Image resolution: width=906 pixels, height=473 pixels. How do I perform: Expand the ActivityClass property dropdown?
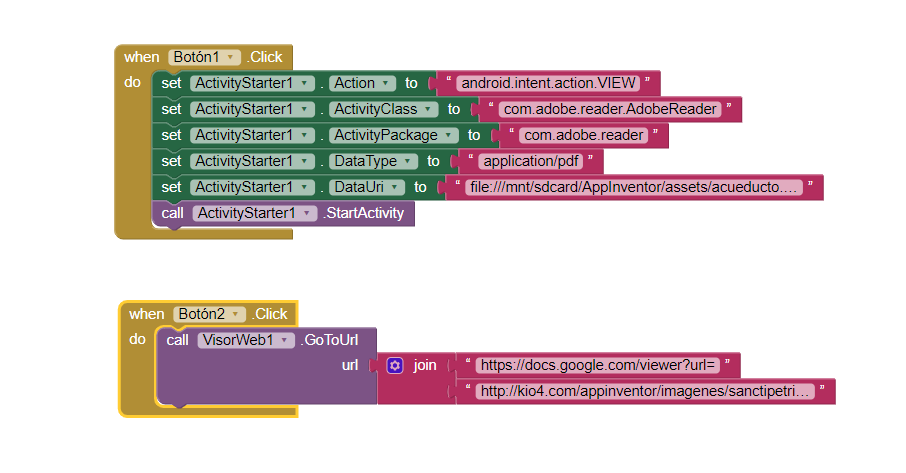point(429,110)
